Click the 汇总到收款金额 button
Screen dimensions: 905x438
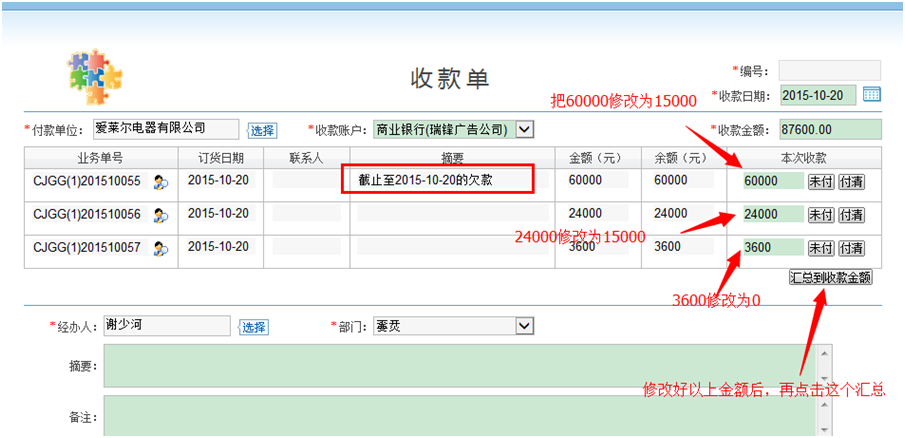pos(830,277)
